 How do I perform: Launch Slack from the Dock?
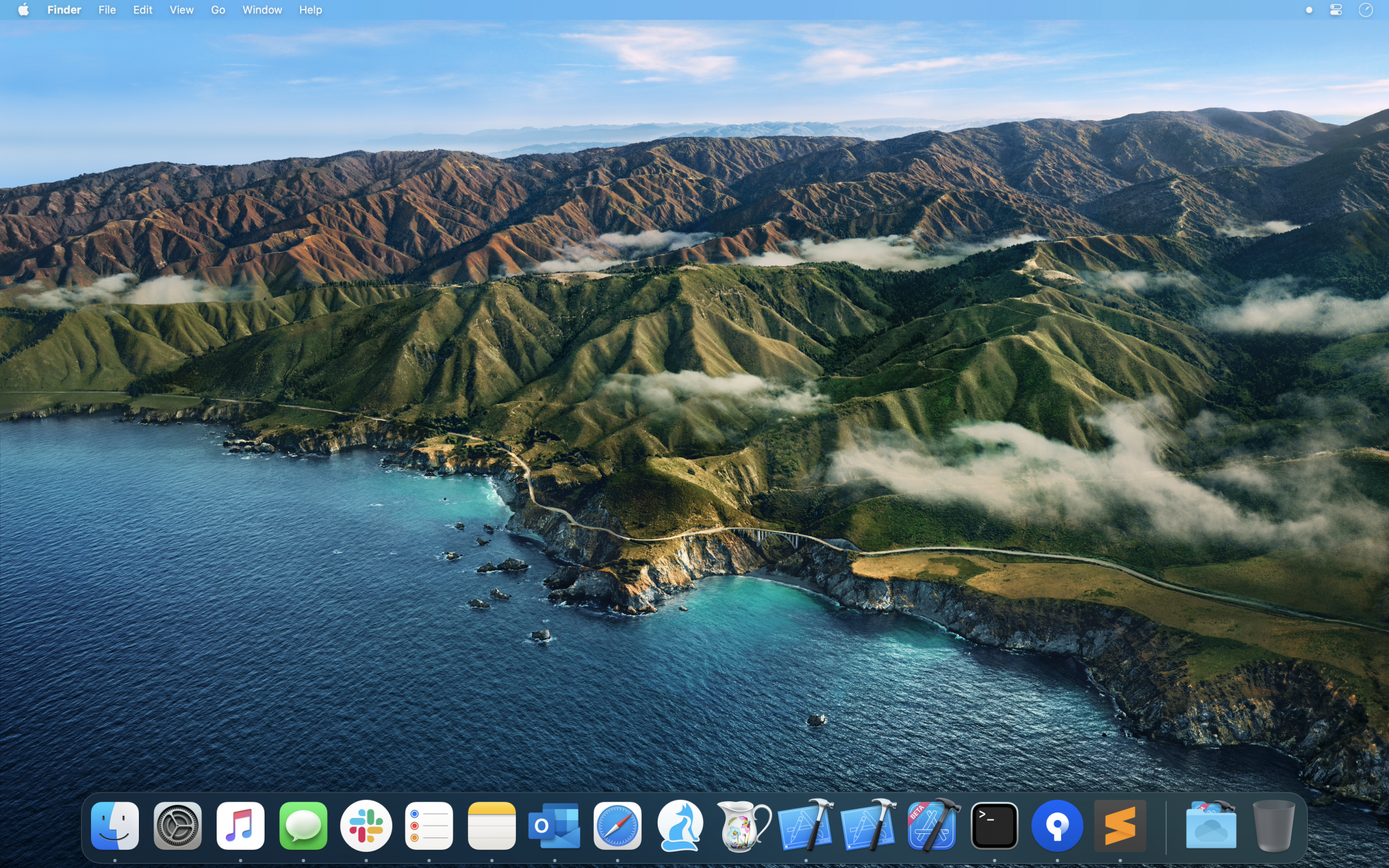[x=366, y=826]
